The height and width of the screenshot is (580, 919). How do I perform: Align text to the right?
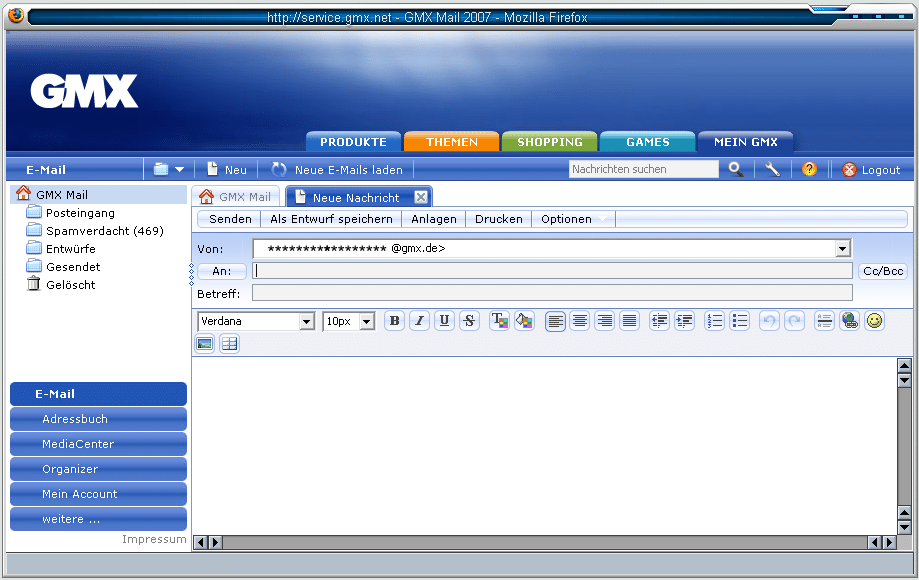tap(604, 321)
